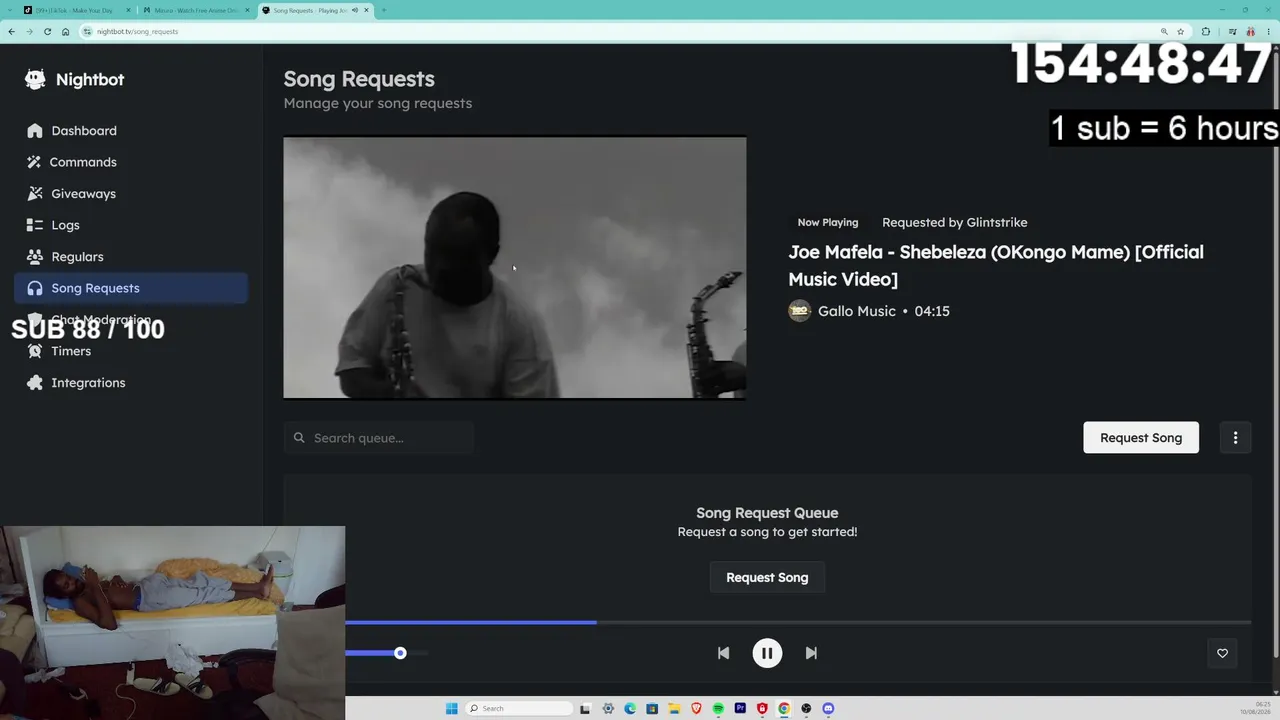Open OBS Studio from the taskbar

click(x=806, y=709)
